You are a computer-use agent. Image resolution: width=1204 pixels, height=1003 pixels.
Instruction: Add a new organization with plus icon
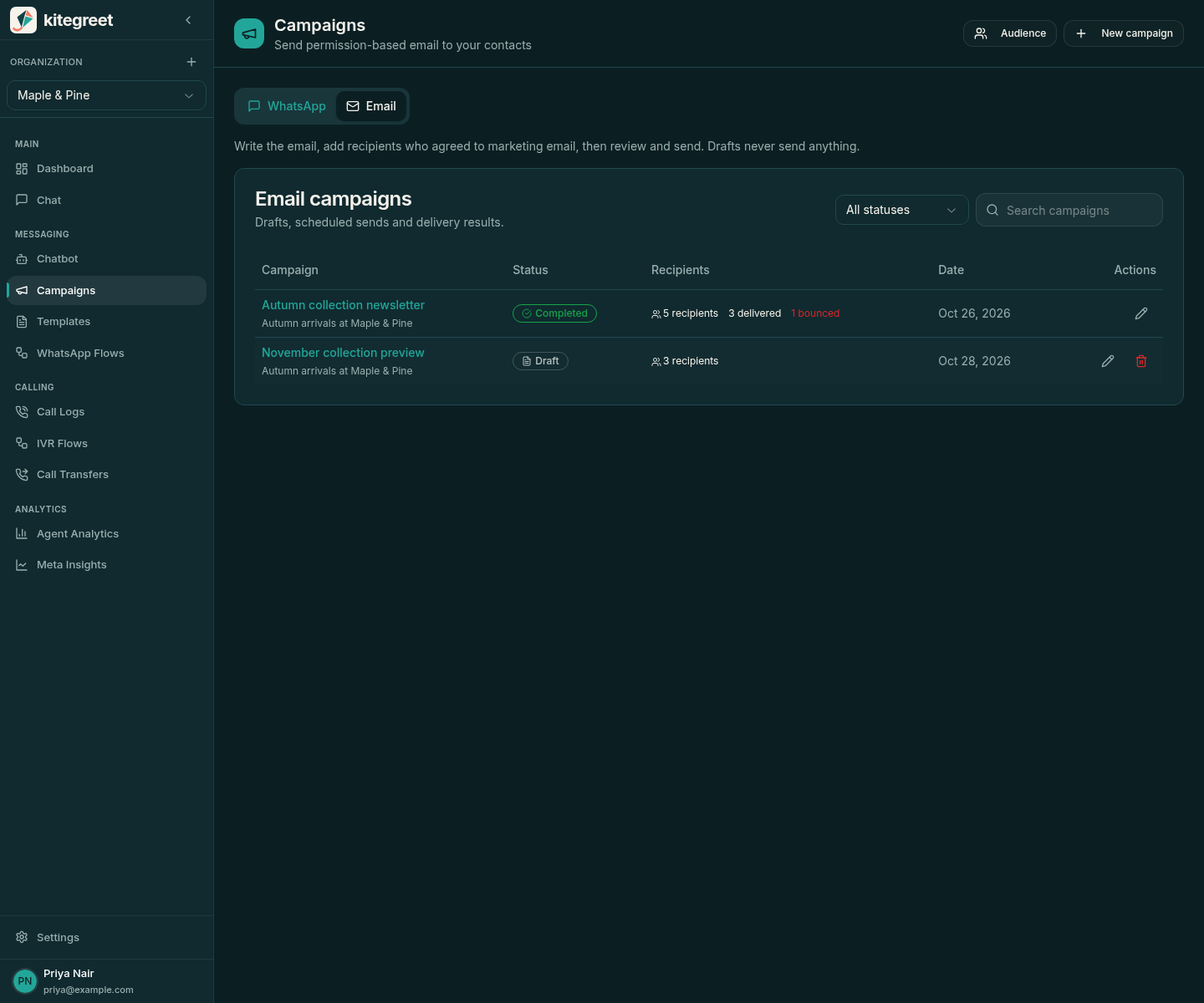[x=191, y=62]
